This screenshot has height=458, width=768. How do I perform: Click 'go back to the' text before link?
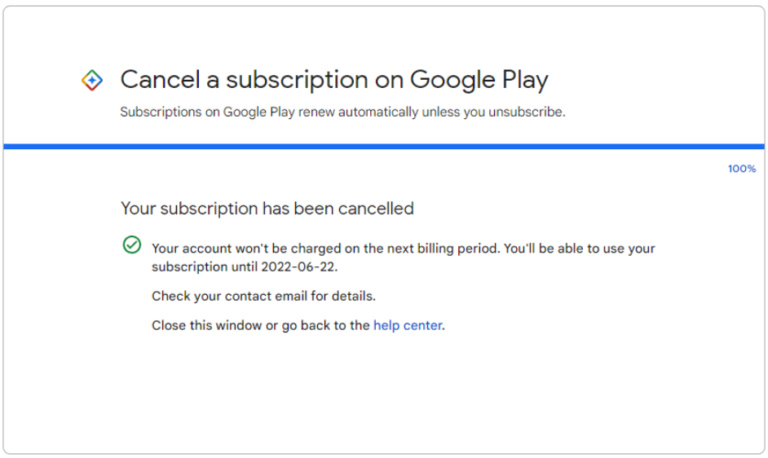click(326, 326)
